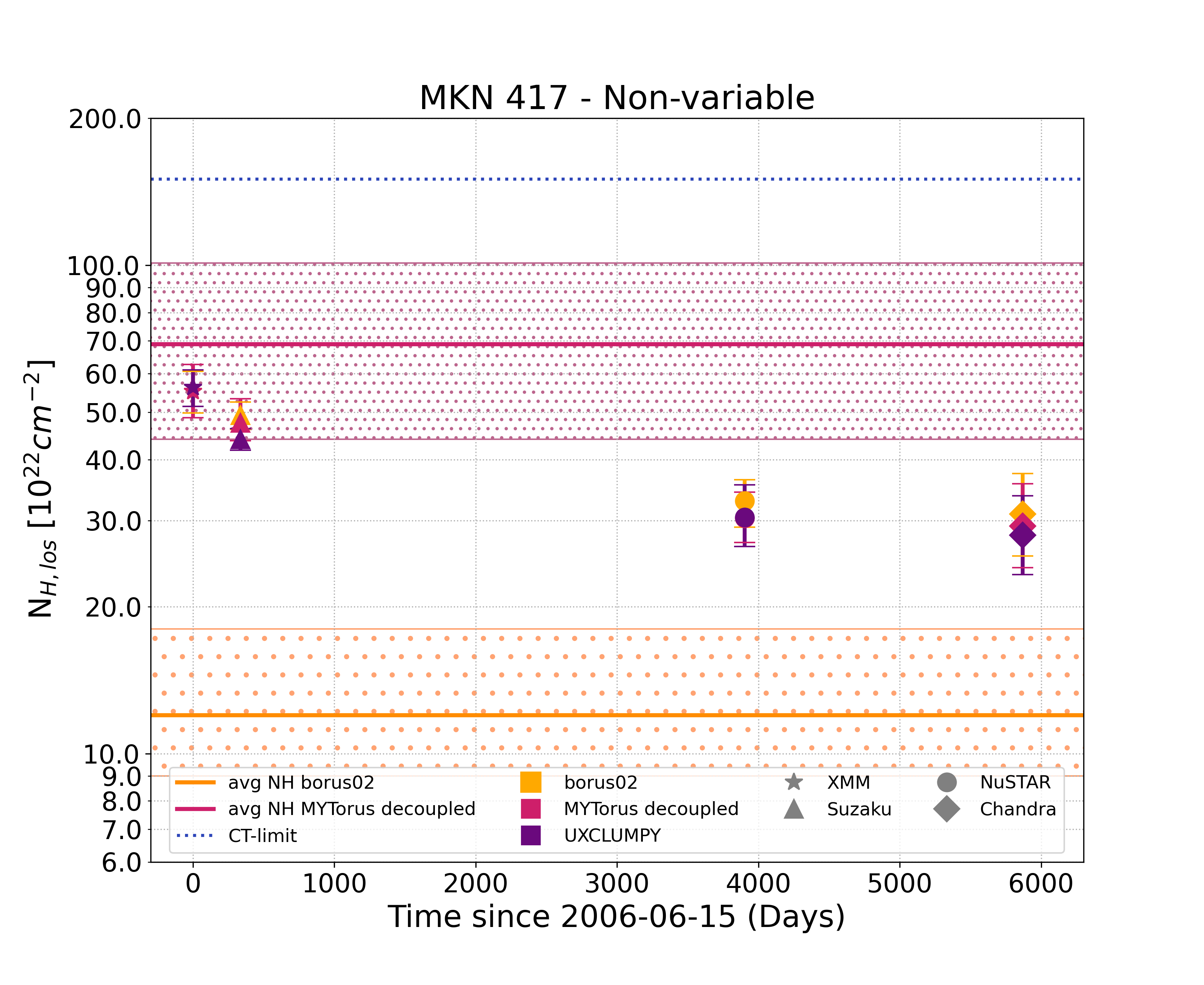The height and width of the screenshot is (985, 1204).
Task: Click the 3000 tick label on x-axis
Action: click(617, 884)
